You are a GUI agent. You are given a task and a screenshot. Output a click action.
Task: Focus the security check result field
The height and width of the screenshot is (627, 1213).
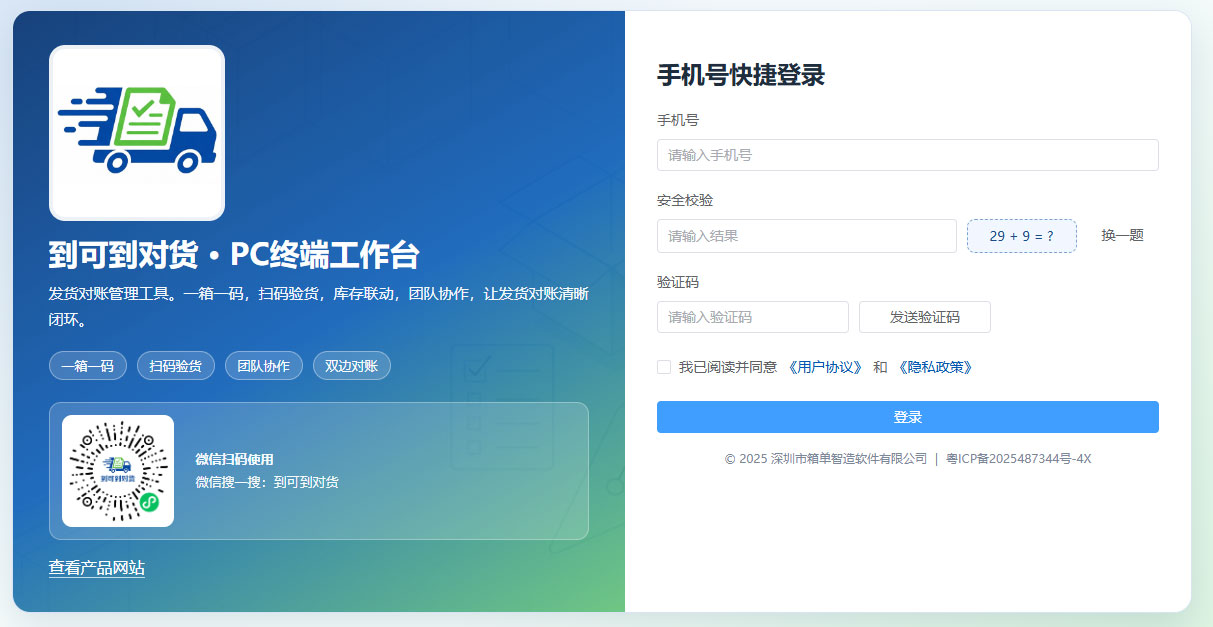[x=807, y=236]
